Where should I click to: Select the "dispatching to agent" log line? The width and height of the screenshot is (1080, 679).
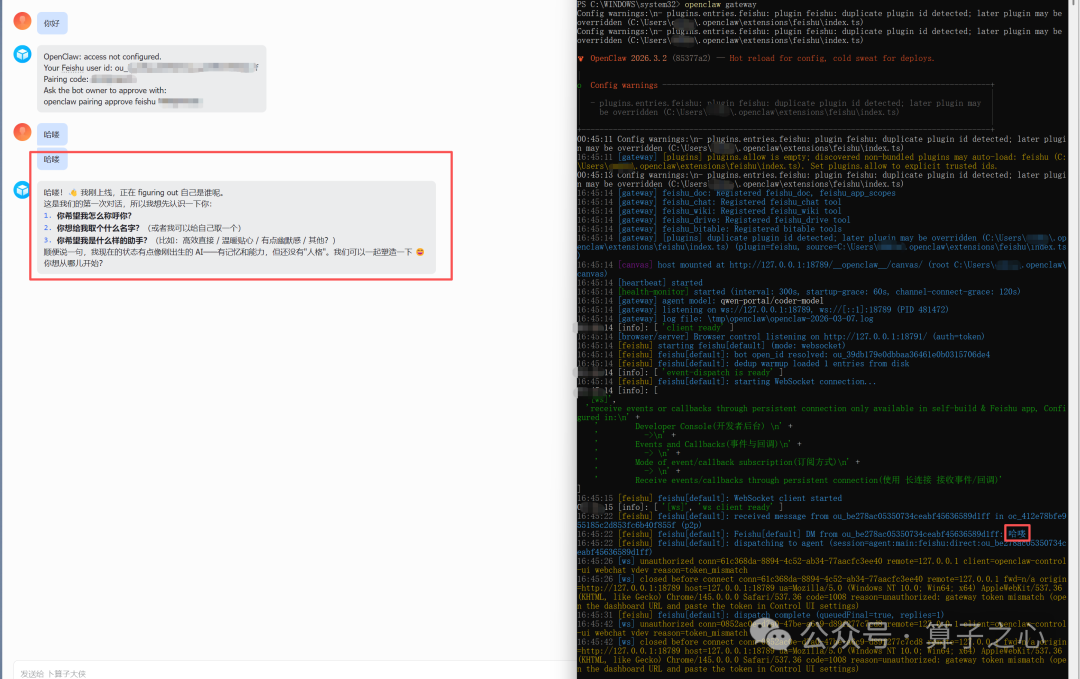[x=822, y=547]
